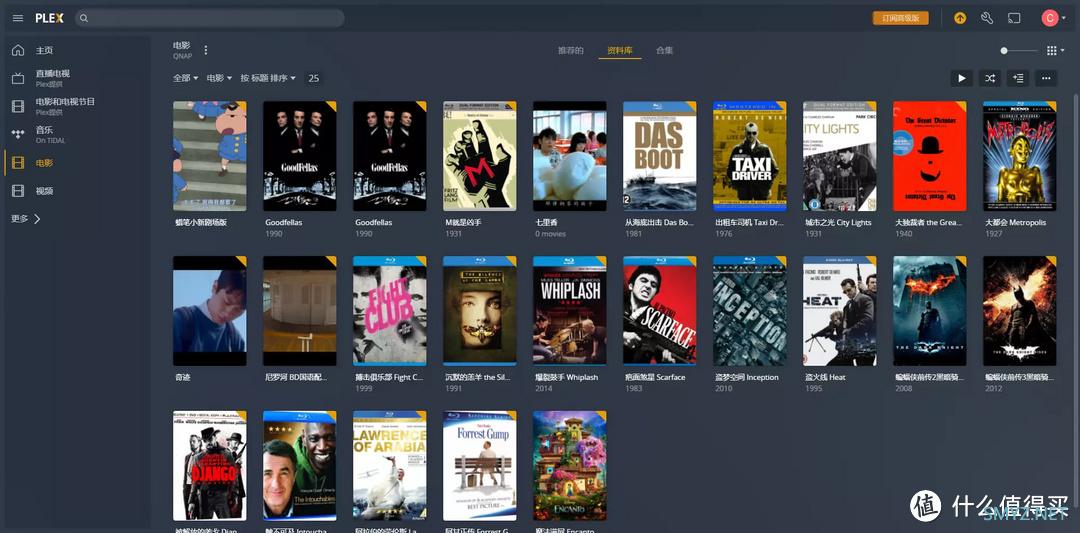This screenshot has height=533, width=1080.
Task: Open the Great Dictator poster
Action: 929,156
